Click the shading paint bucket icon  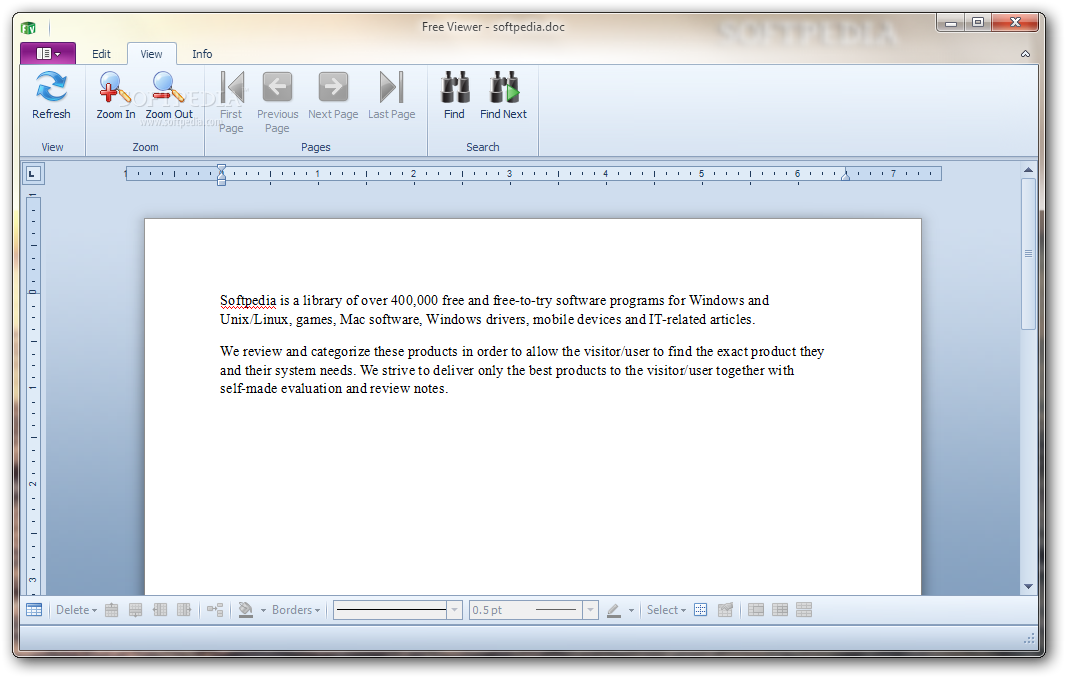pyautogui.click(x=245, y=610)
